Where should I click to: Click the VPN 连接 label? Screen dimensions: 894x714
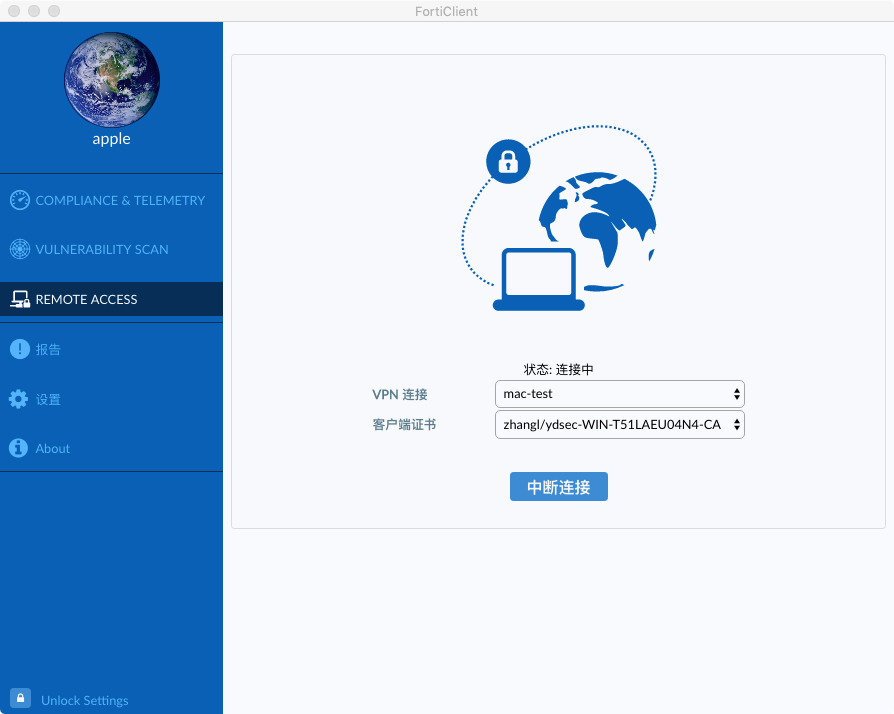(400, 394)
